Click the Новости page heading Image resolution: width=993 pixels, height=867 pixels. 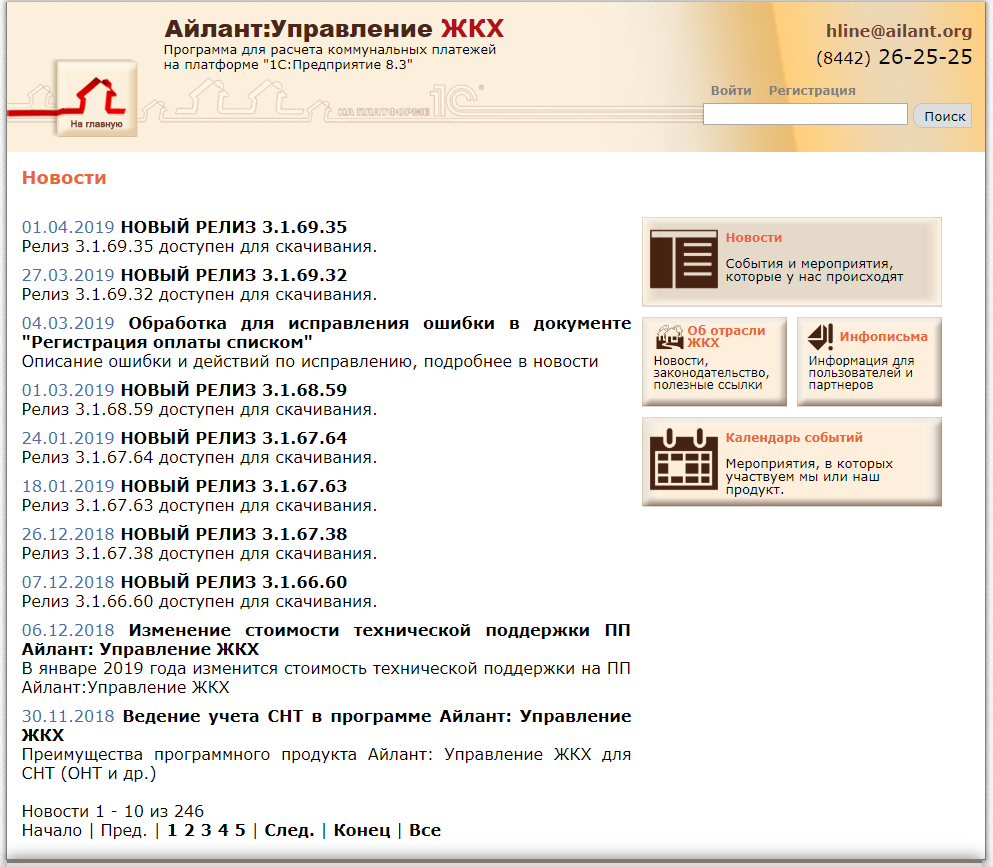pyautogui.click(x=64, y=178)
